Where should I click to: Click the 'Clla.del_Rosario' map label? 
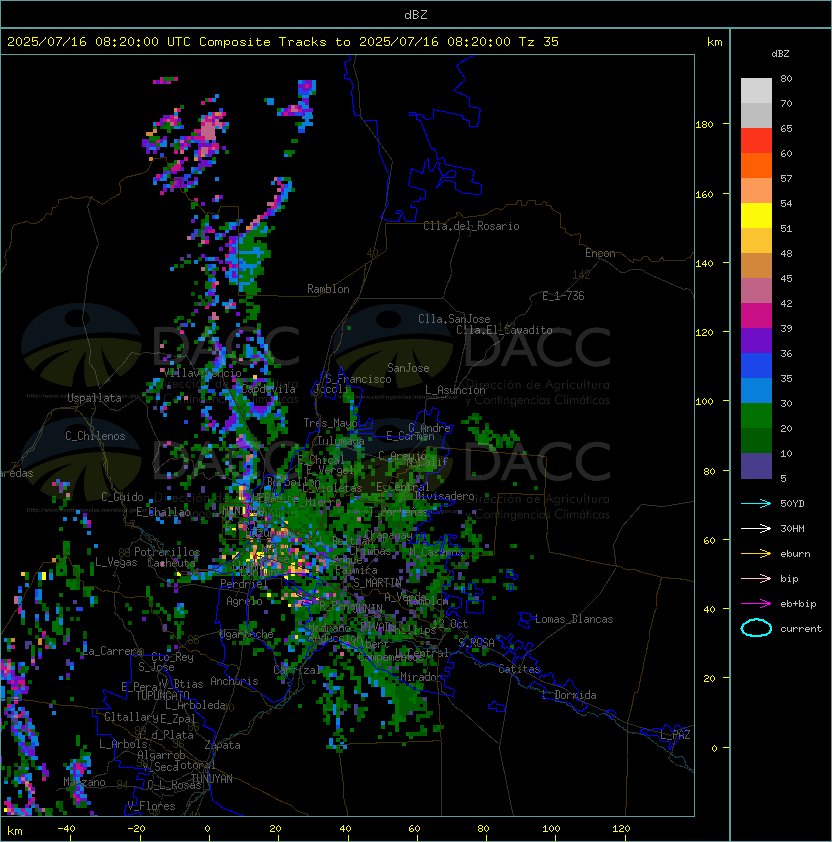click(x=471, y=226)
